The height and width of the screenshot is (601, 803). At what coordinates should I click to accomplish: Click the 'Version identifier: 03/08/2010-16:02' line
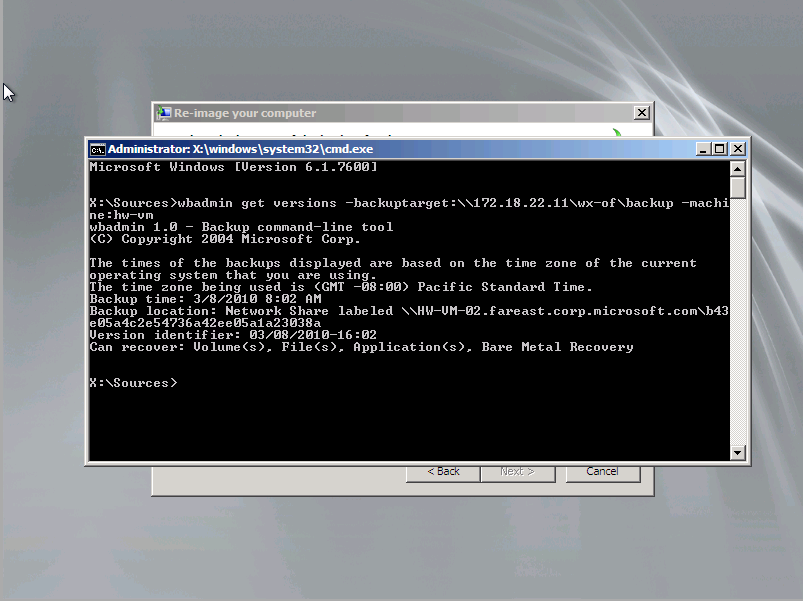(x=233, y=335)
